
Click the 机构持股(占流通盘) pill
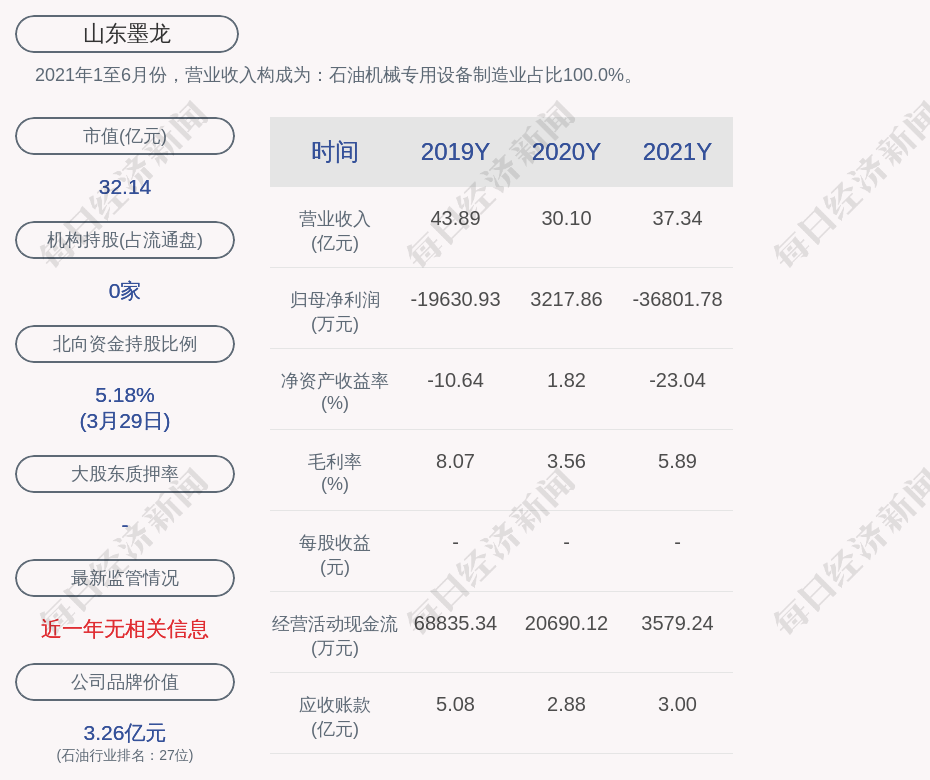[x=125, y=240]
